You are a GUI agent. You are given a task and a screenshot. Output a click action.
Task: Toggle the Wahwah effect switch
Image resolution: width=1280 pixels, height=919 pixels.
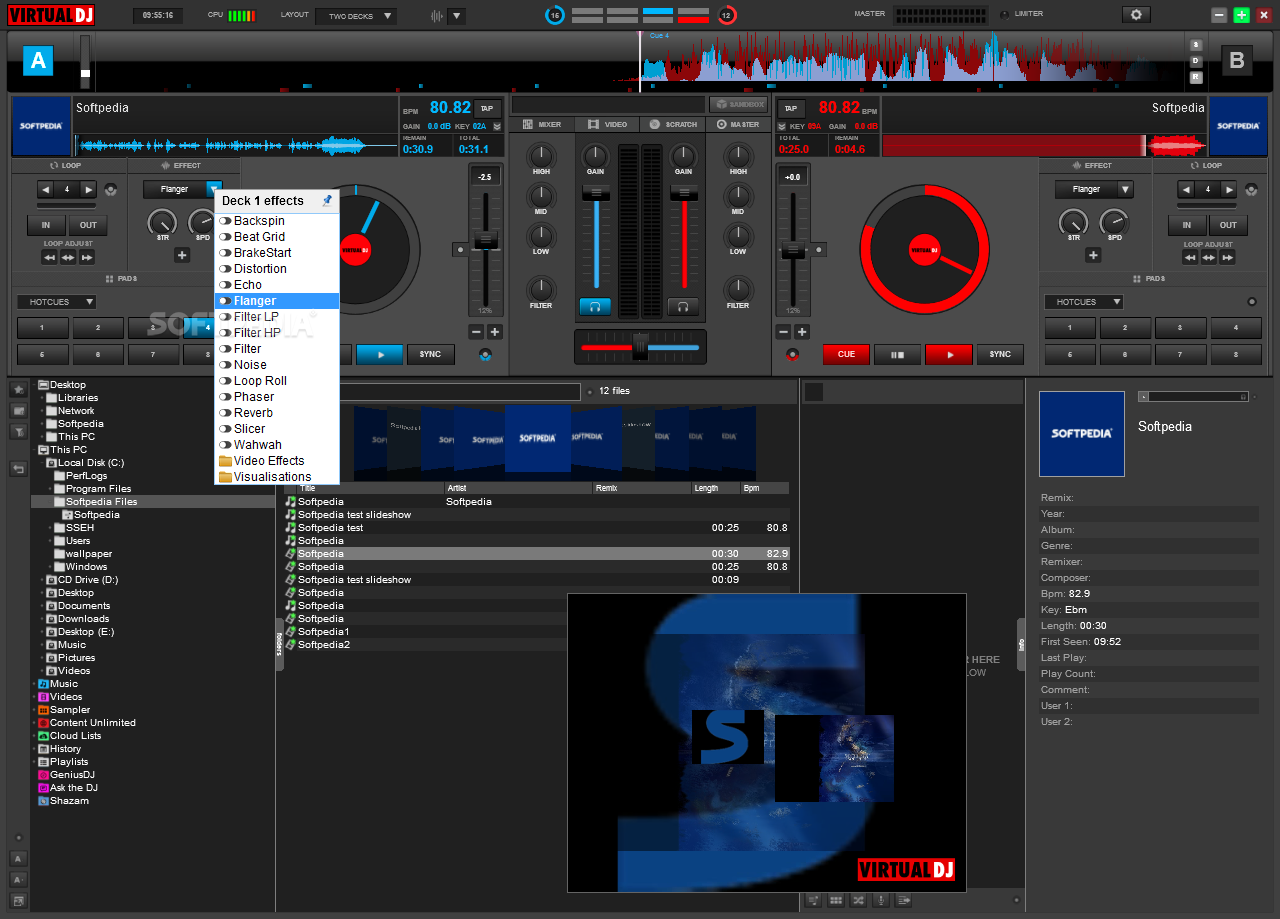[x=226, y=445]
